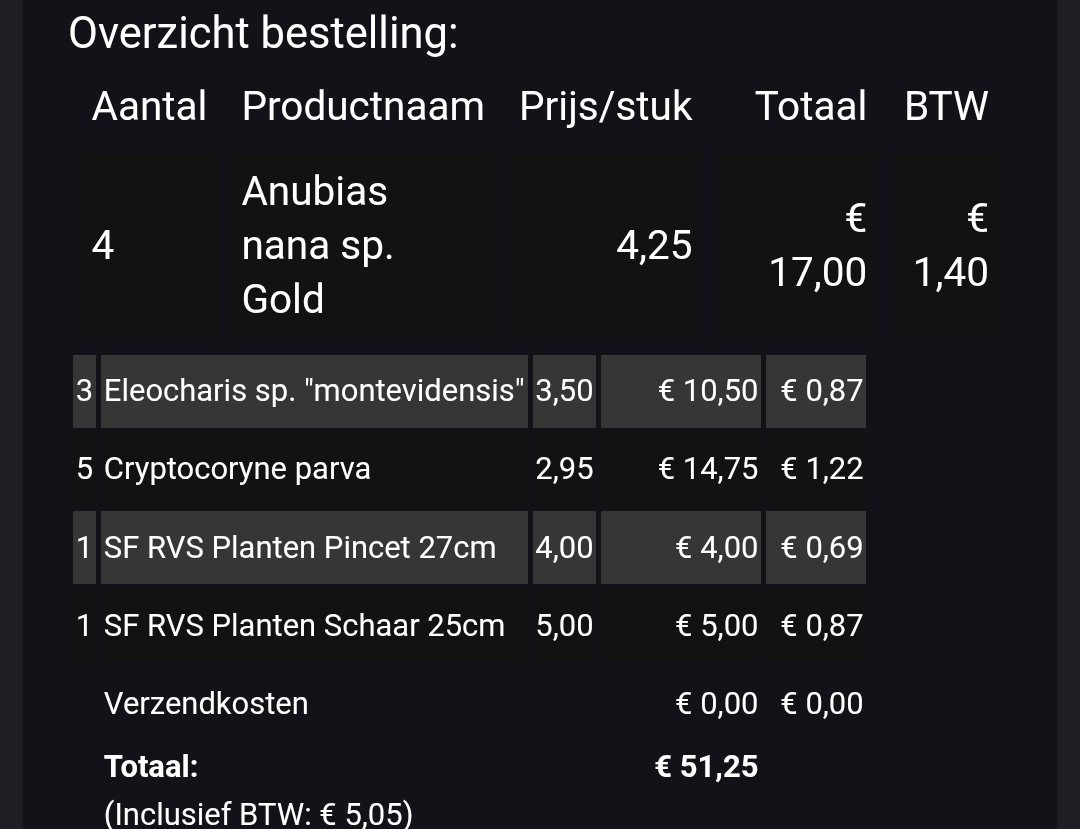Viewport: 1080px width, 829px height.
Task: Select the Eleocharis sp. "montevidensis" product name
Action: [314, 390]
